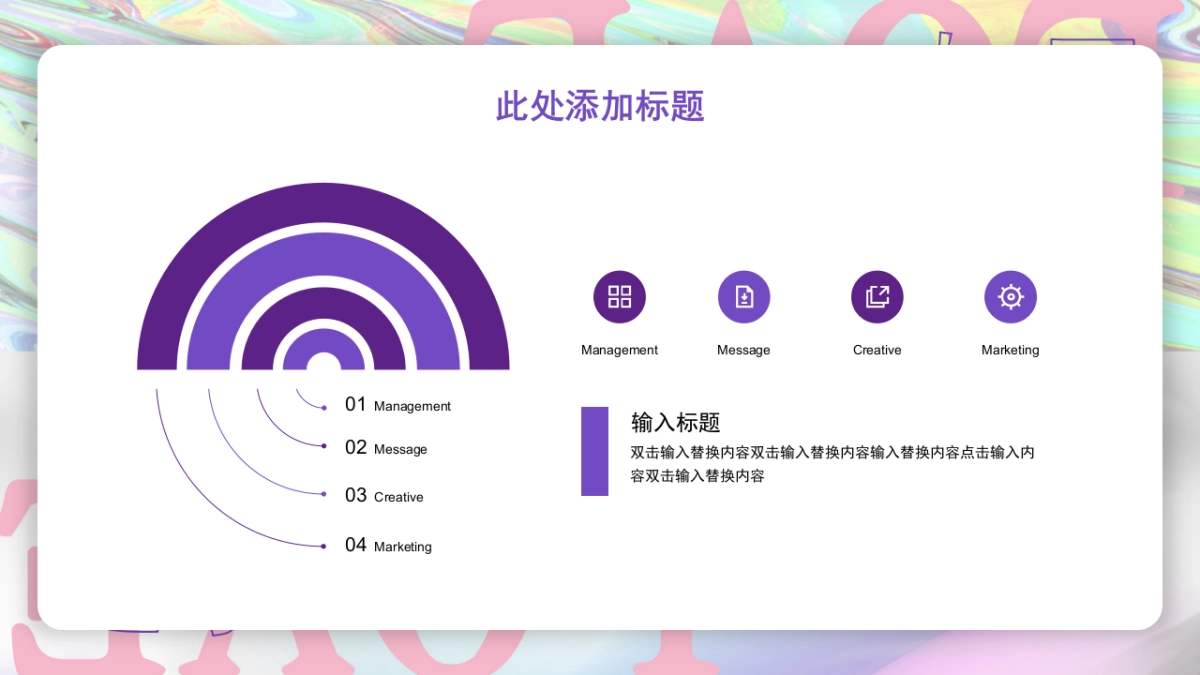
Task: Click the purple vertical accent bar
Action: click(x=595, y=451)
